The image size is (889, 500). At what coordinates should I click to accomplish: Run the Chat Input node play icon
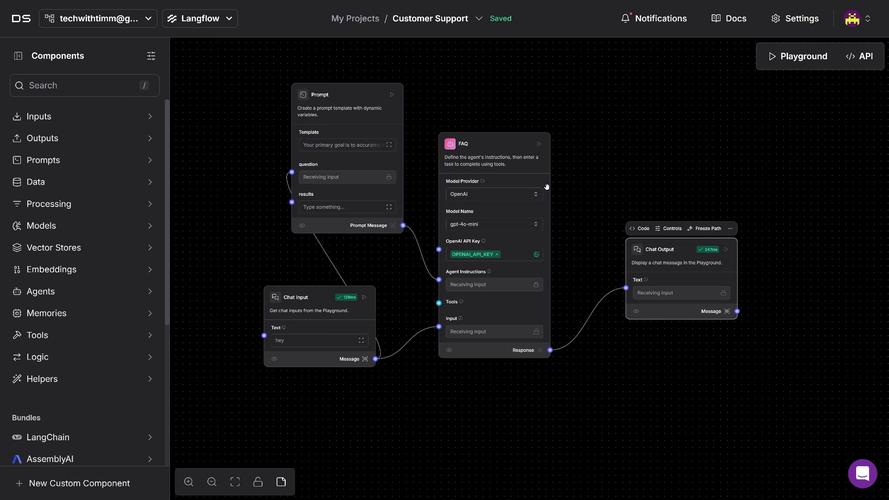[365, 297]
